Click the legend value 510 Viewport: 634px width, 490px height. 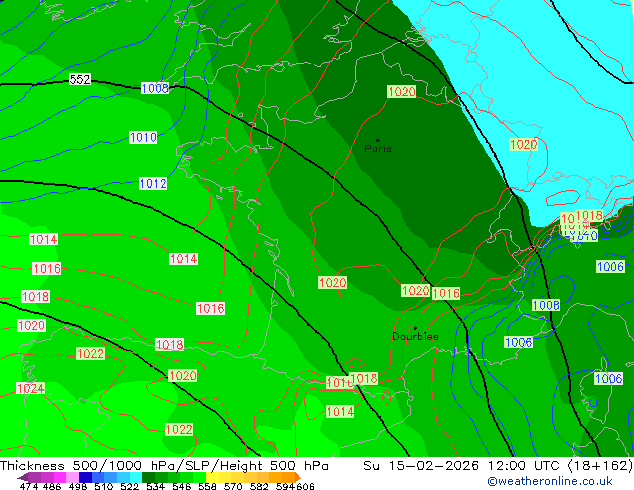(x=104, y=486)
